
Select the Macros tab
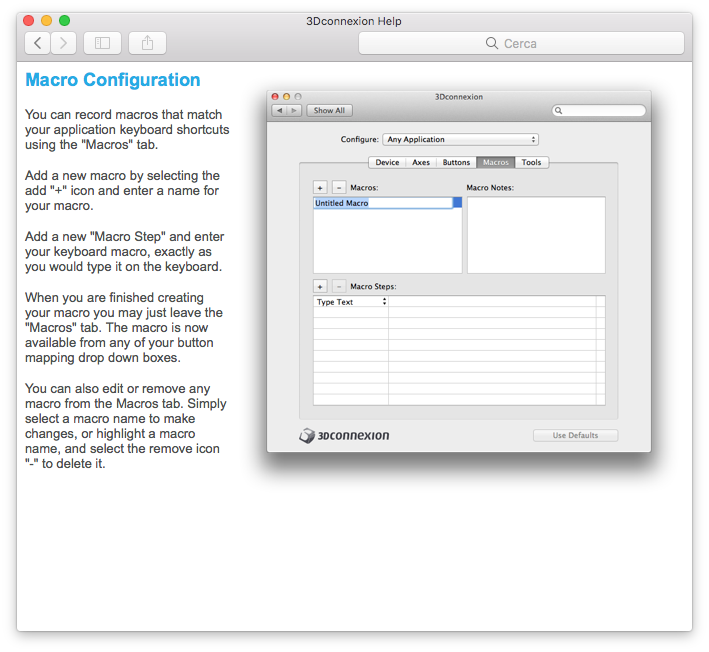coord(496,162)
